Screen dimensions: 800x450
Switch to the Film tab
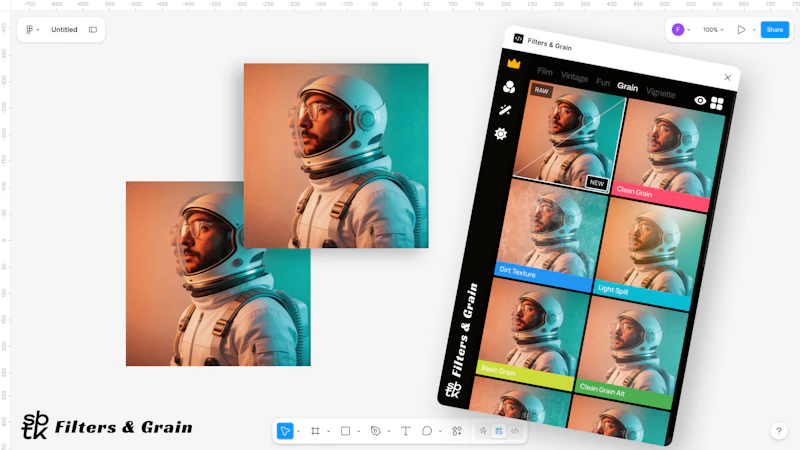[544, 71]
